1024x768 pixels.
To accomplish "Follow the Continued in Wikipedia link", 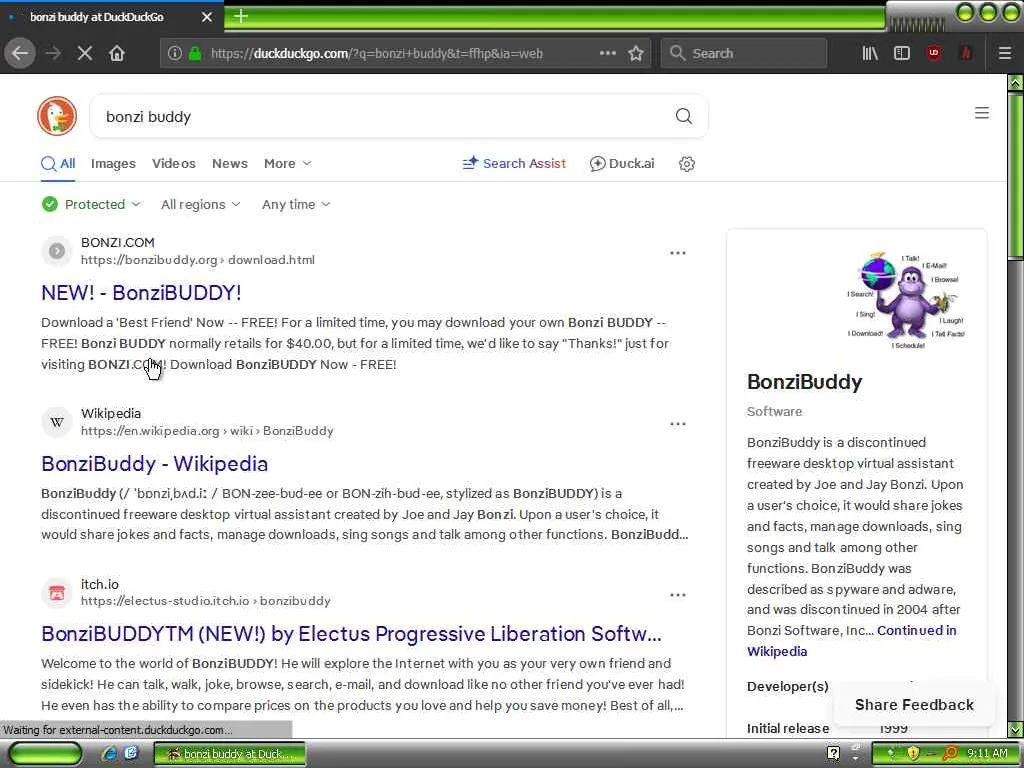I will (852, 641).
